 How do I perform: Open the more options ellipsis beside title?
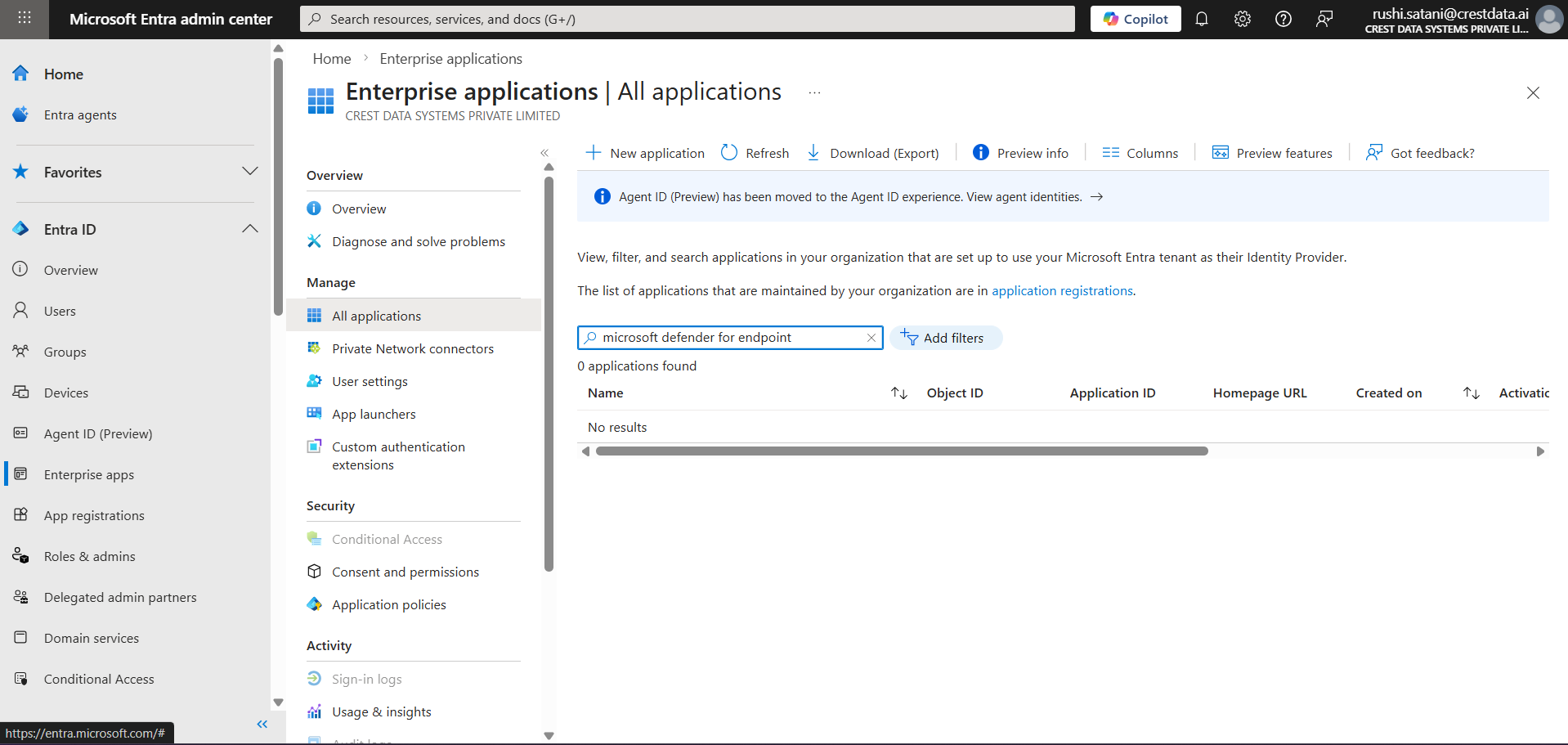tap(814, 93)
